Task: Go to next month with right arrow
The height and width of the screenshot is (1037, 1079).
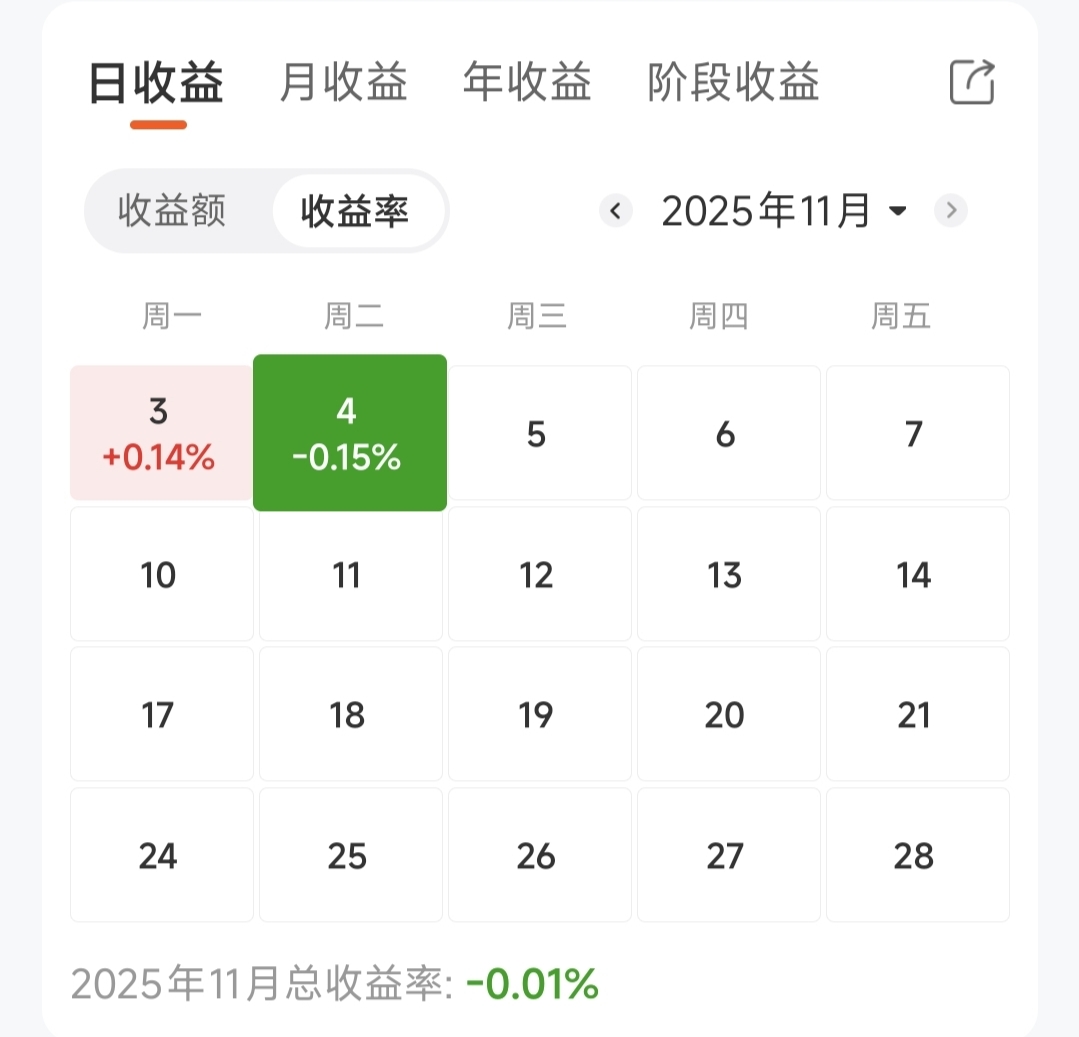Action: [x=951, y=211]
